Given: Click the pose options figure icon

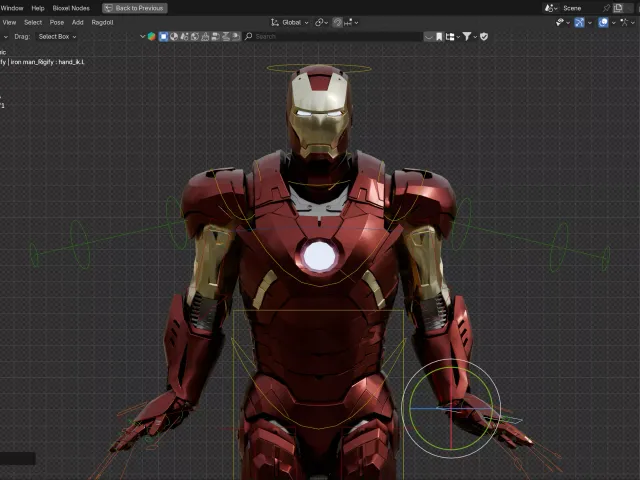Looking at the screenshot, I should (624, 22).
